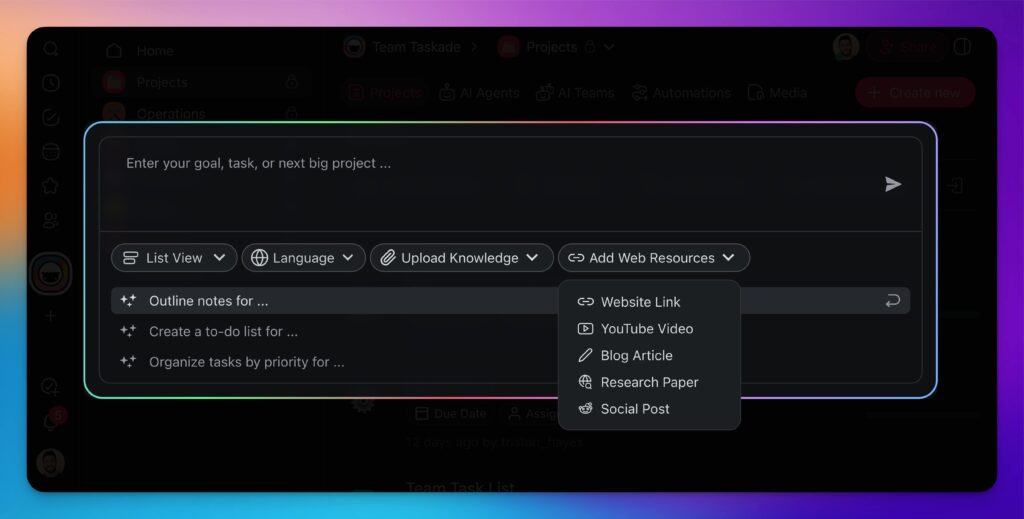Click the people icon in left sidebar
This screenshot has width=1024, height=519.
(x=50, y=220)
